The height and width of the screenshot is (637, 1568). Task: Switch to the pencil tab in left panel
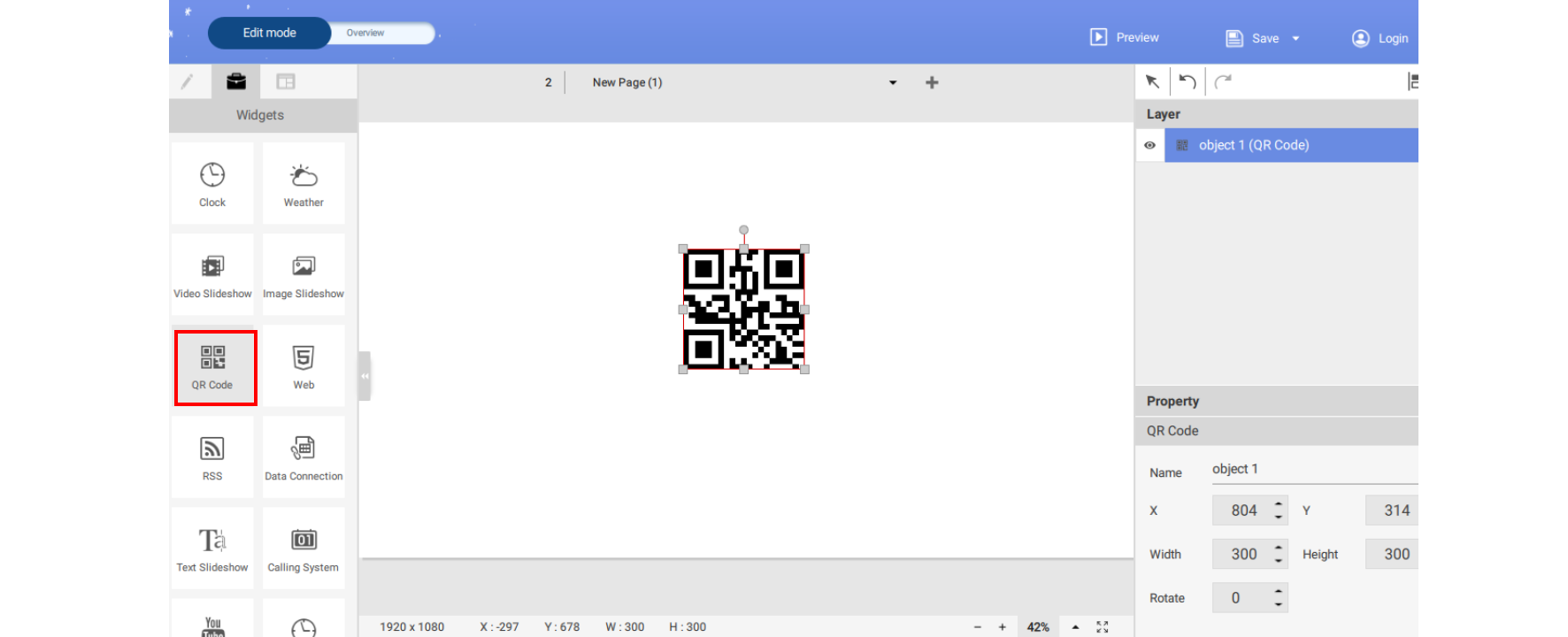pyautogui.click(x=188, y=81)
